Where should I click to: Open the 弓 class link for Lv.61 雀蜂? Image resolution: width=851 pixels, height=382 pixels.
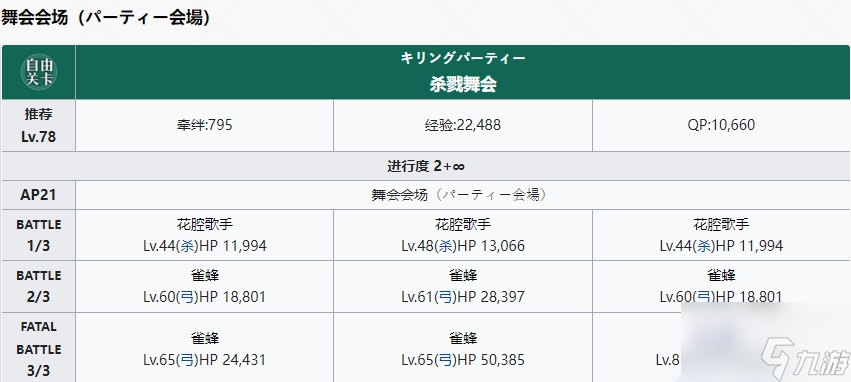[x=446, y=297]
